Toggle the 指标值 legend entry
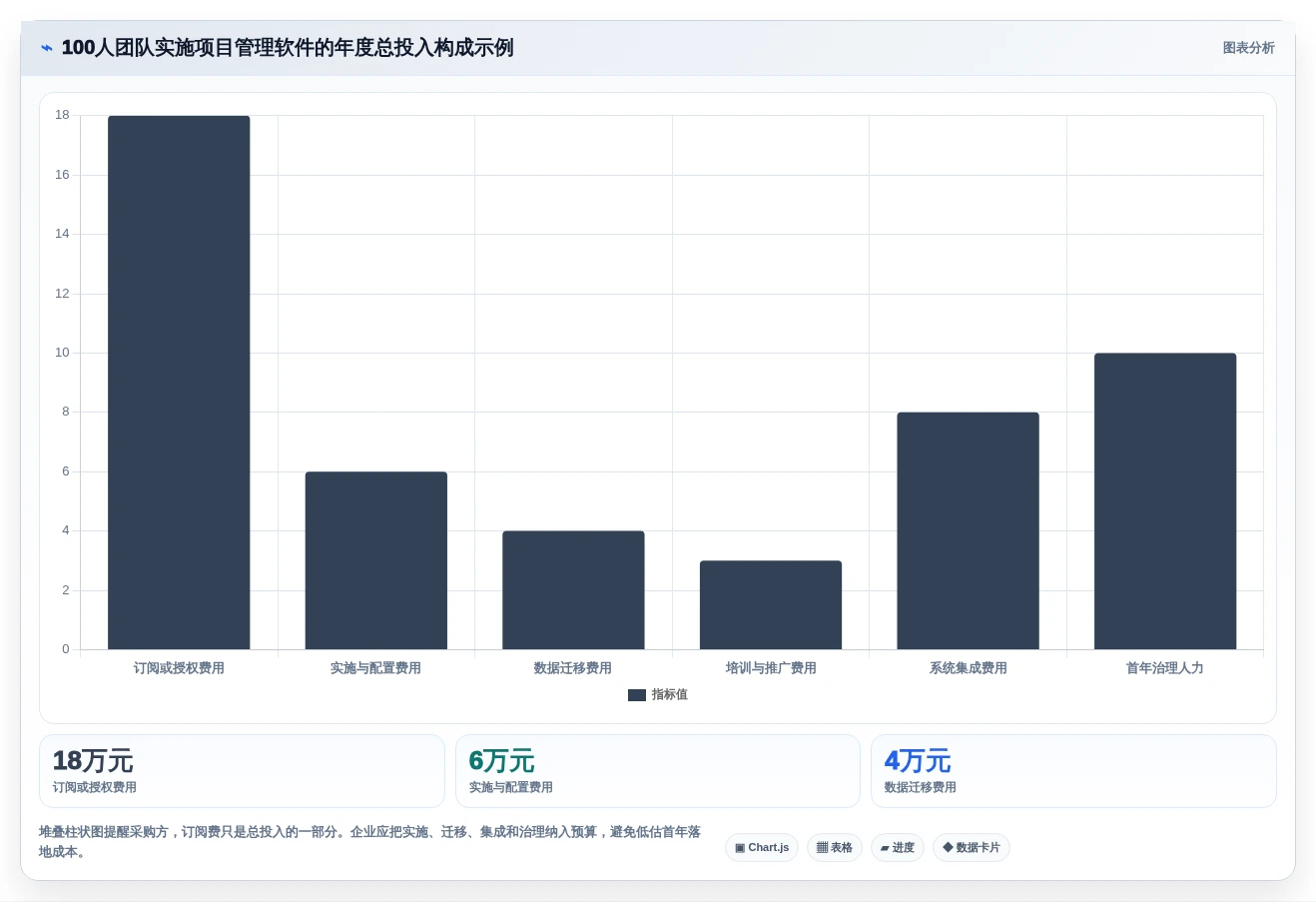This screenshot has height=902, width=1316. tap(657, 694)
